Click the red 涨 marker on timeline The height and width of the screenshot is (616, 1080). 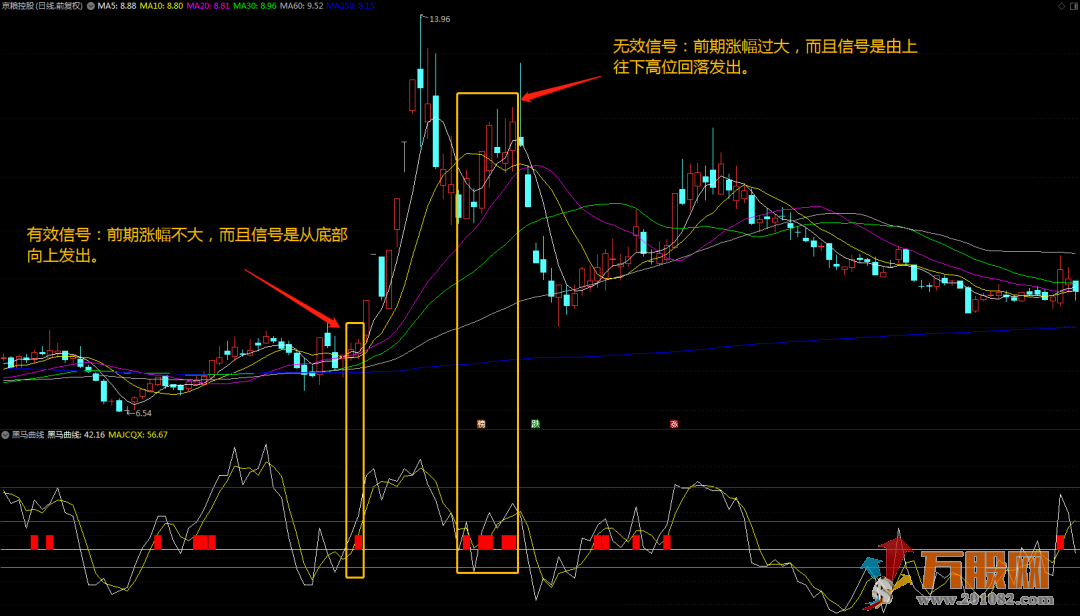click(x=674, y=424)
